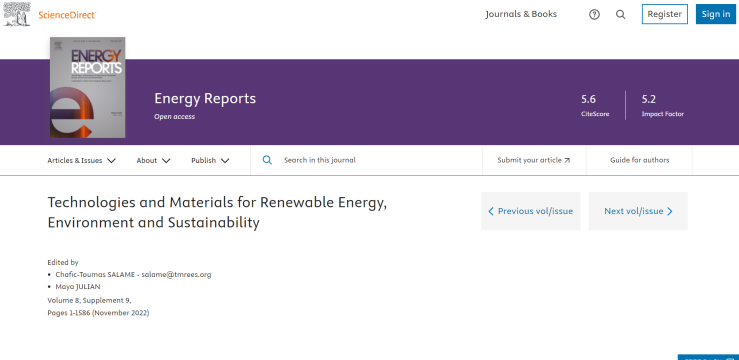Expand the Articles & Issues dropdown

pyautogui.click(x=82, y=160)
